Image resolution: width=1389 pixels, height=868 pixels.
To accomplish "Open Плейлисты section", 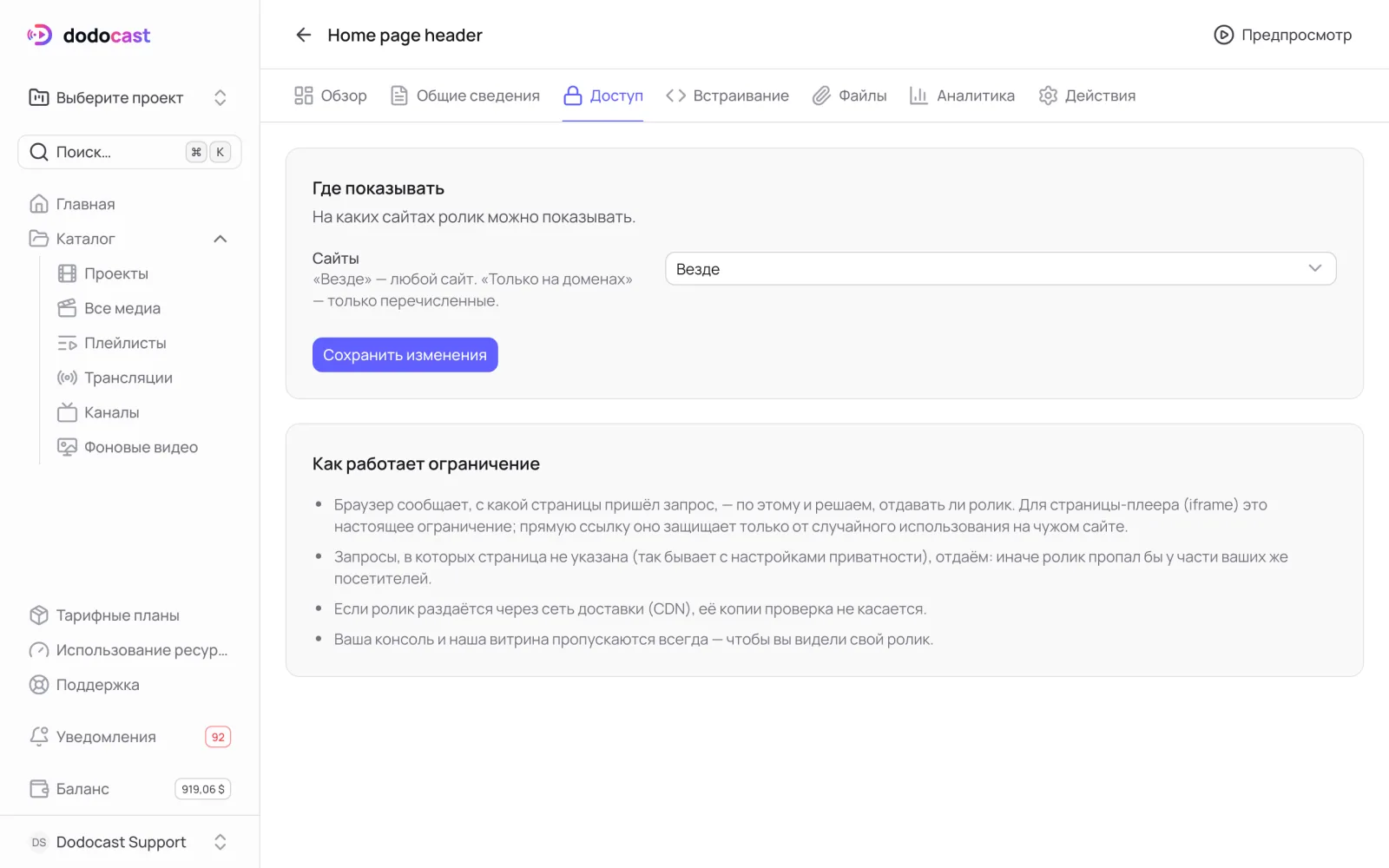I will [x=143, y=343].
